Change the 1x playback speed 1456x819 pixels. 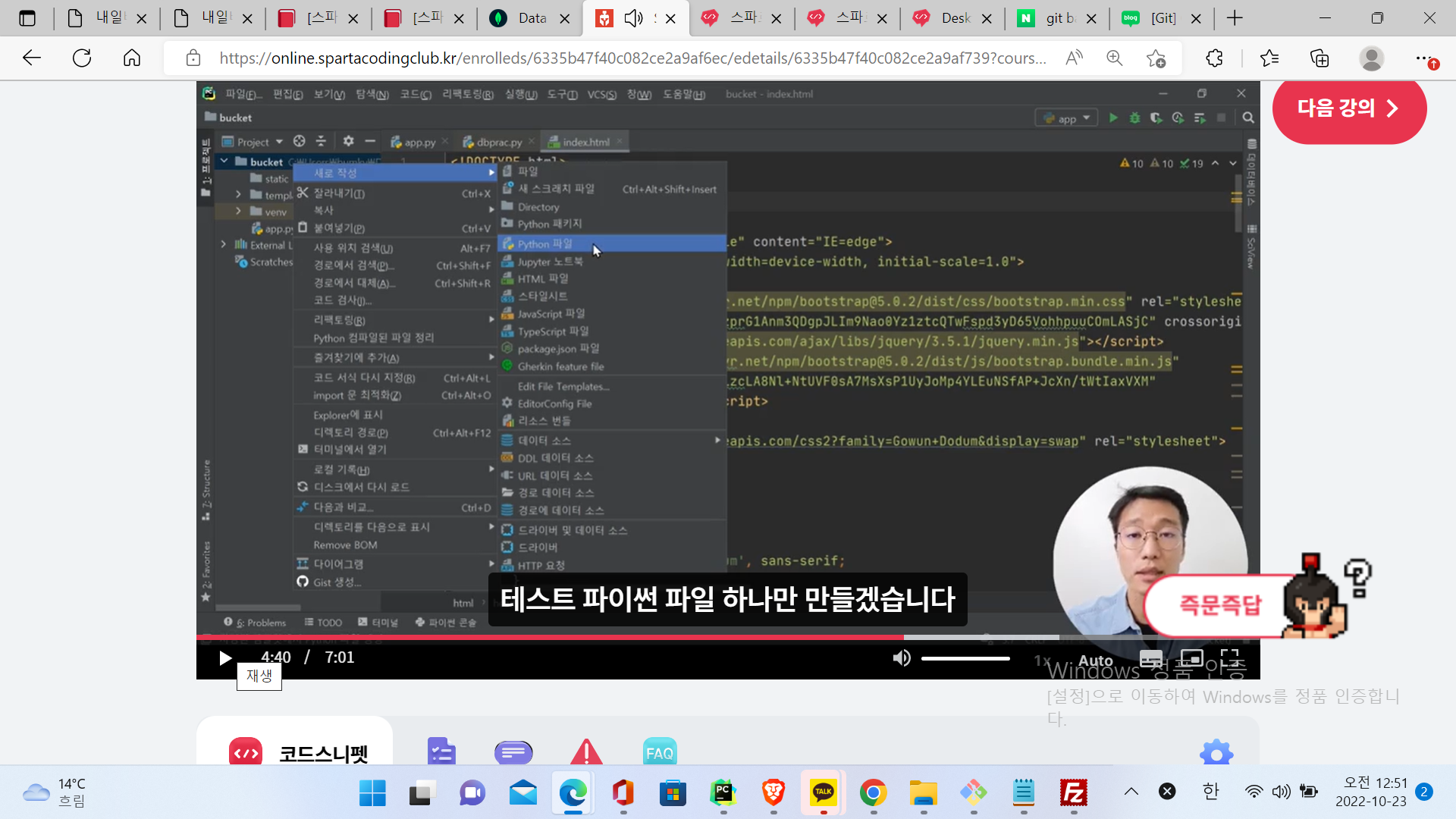1043,661
